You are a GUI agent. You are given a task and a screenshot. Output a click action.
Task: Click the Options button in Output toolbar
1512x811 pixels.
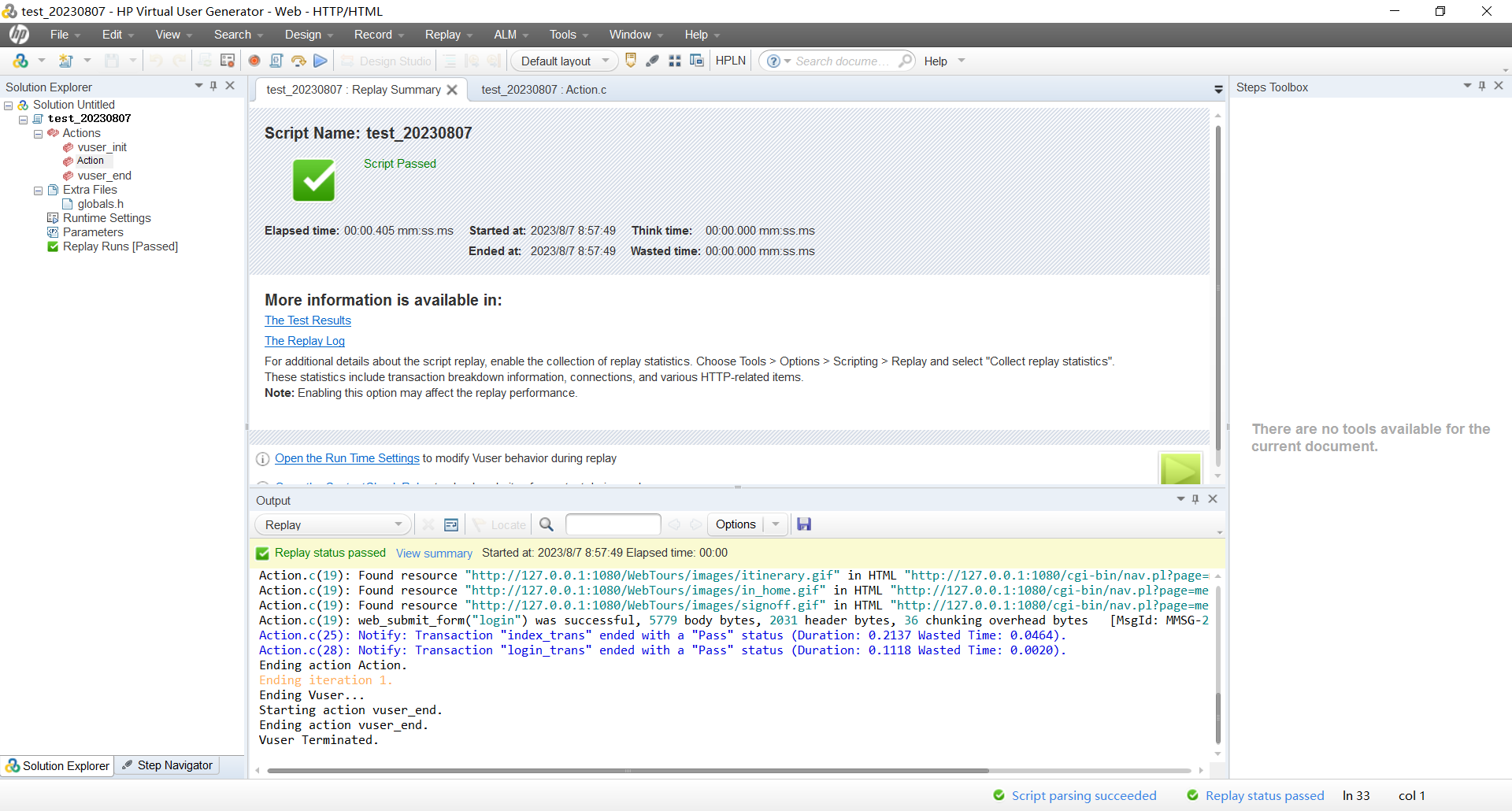point(736,524)
